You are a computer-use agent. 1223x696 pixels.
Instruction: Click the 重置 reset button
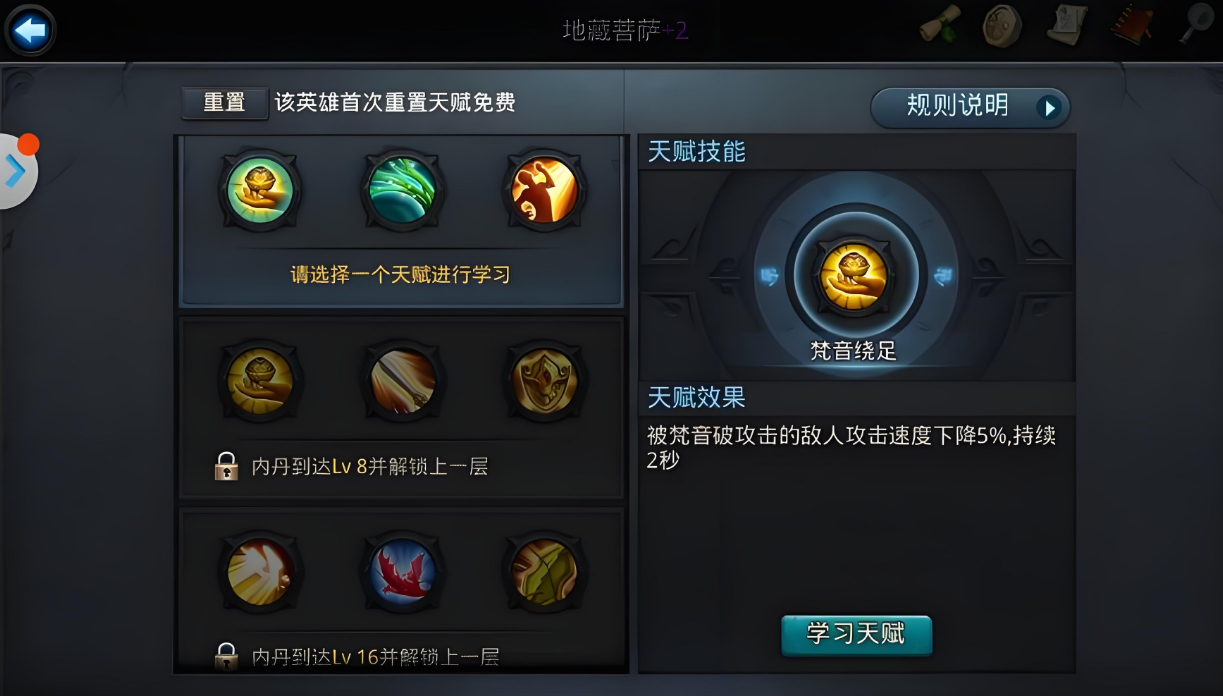(x=225, y=102)
